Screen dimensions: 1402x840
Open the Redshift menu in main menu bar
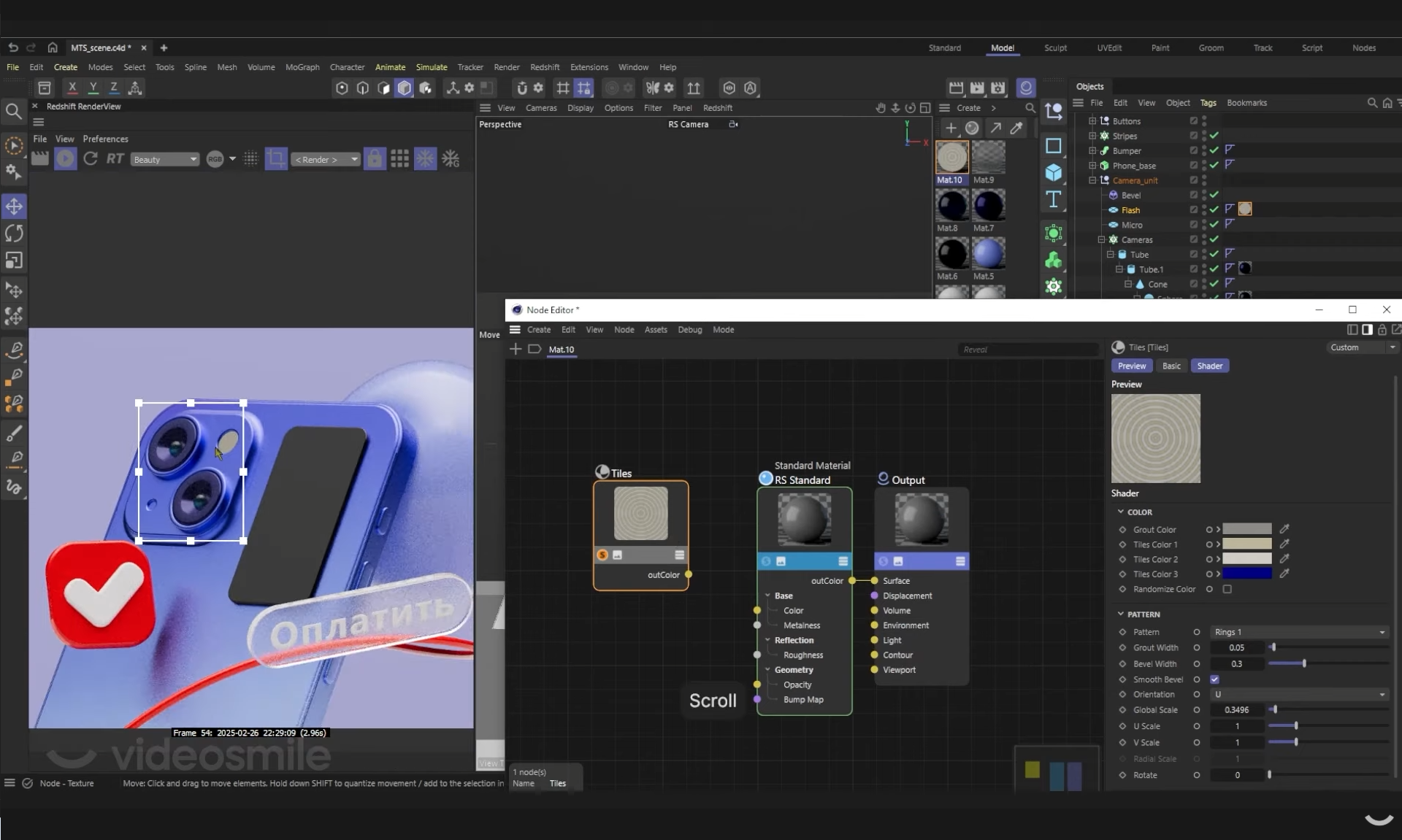pos(544,67)
